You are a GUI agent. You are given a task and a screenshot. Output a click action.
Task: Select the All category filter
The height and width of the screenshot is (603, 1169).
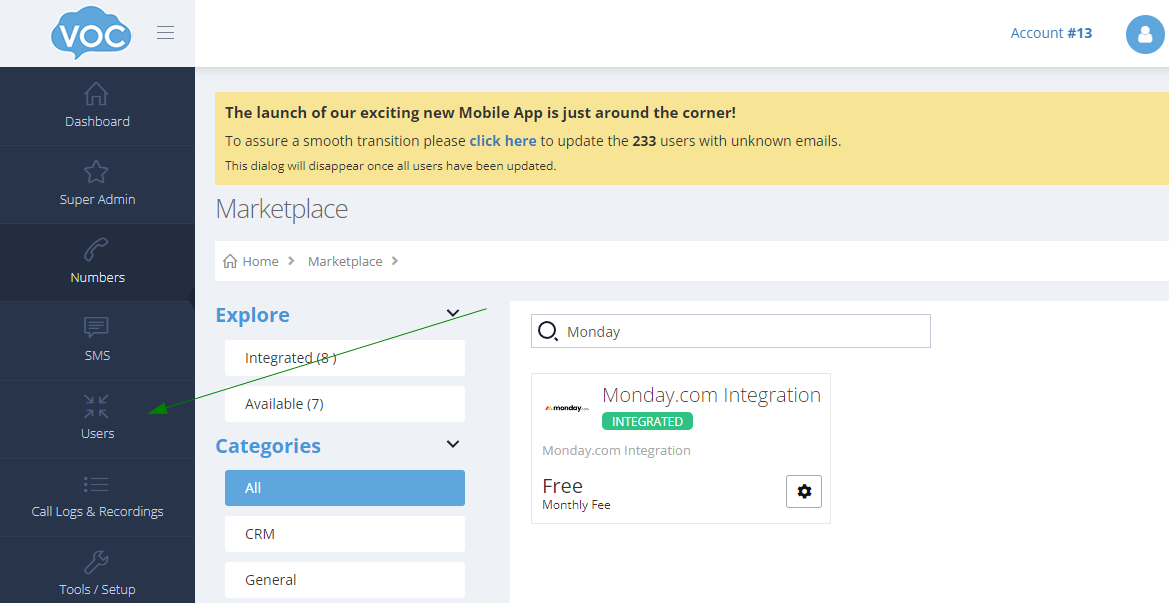pos(344,488)
